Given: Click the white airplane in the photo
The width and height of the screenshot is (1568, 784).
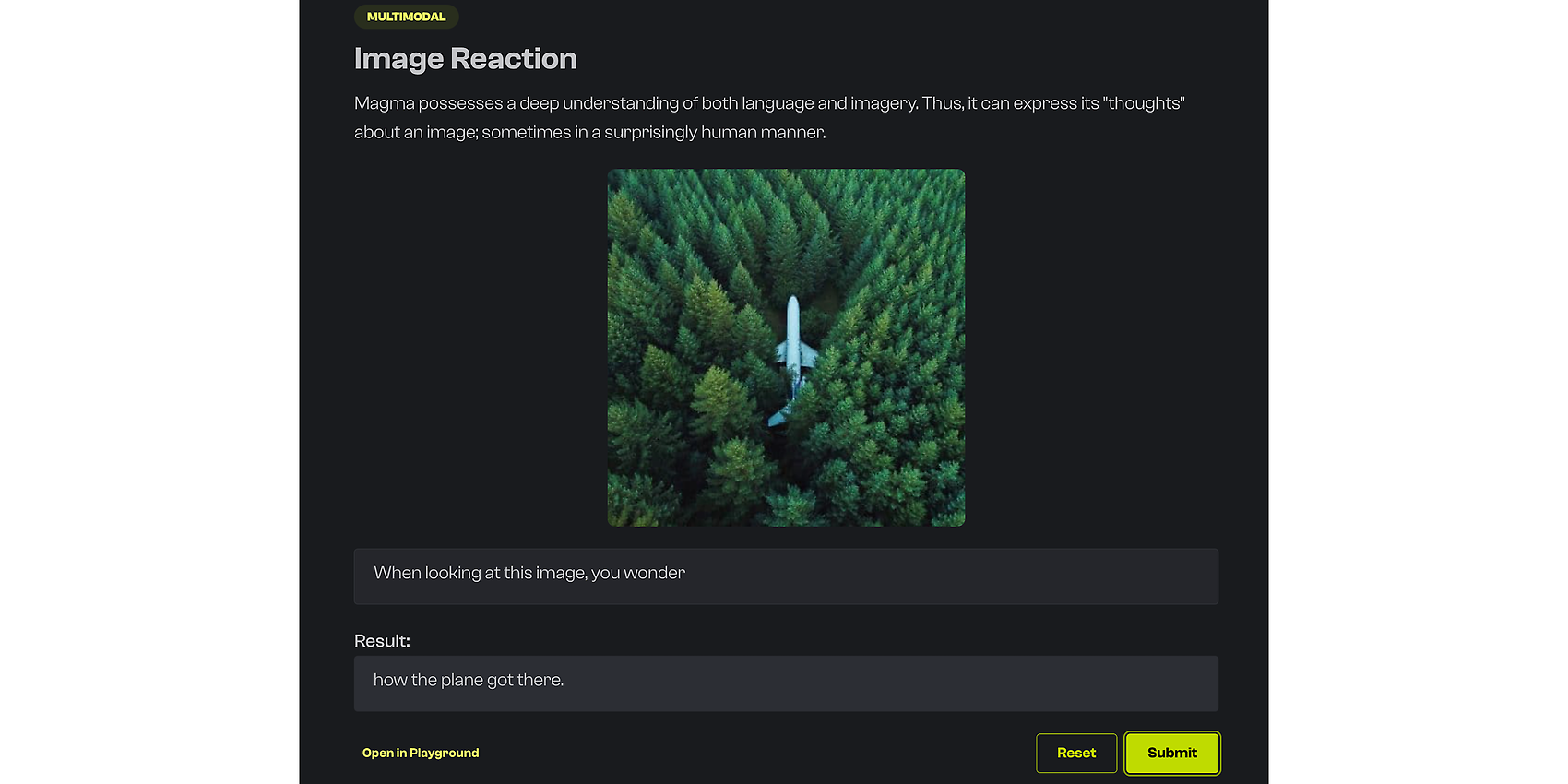Looking at the screenshot, I should pos(793,346).
